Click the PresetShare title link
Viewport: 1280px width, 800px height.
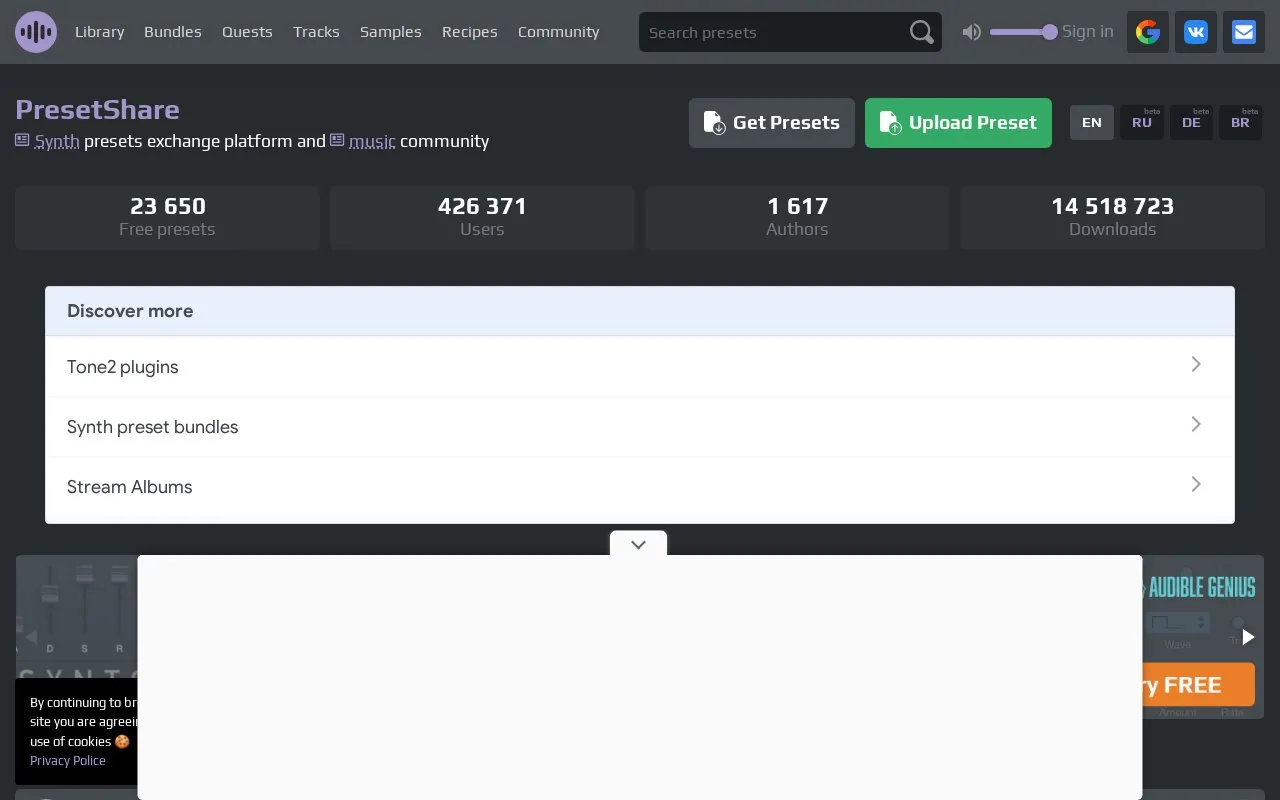(x=97, y=110)
